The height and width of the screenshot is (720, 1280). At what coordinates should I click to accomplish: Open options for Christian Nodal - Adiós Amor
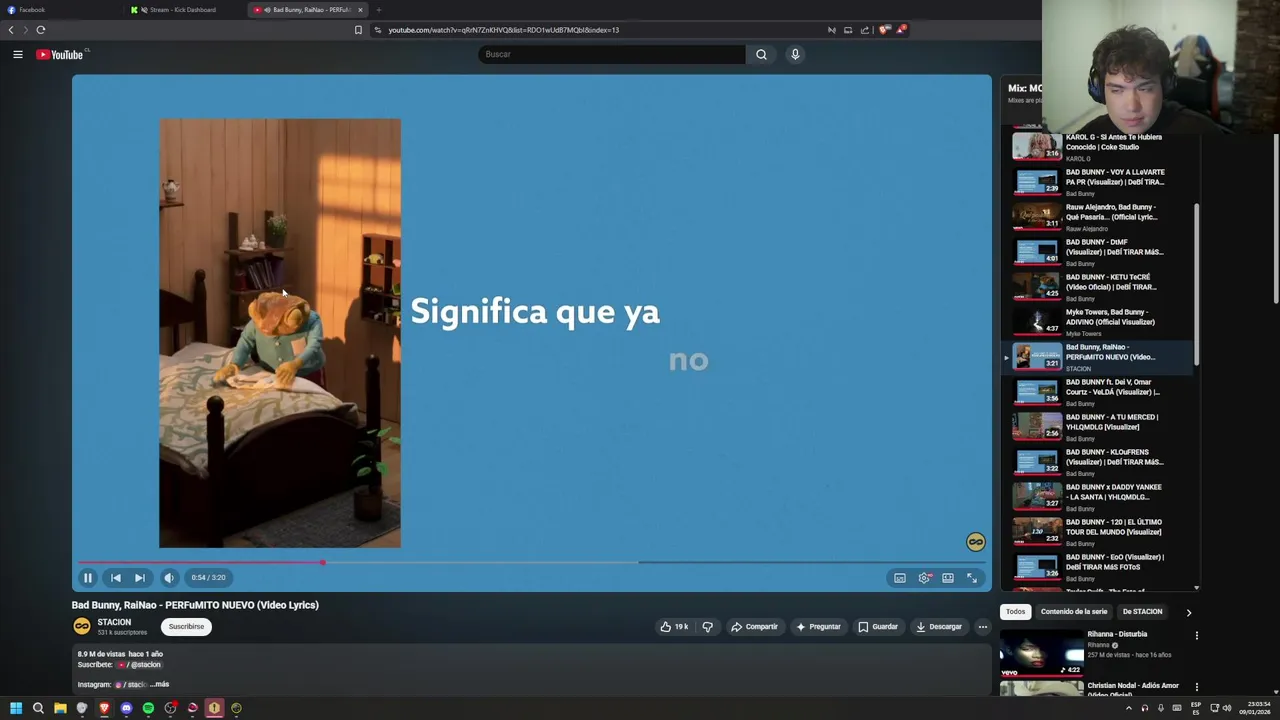1196,688
